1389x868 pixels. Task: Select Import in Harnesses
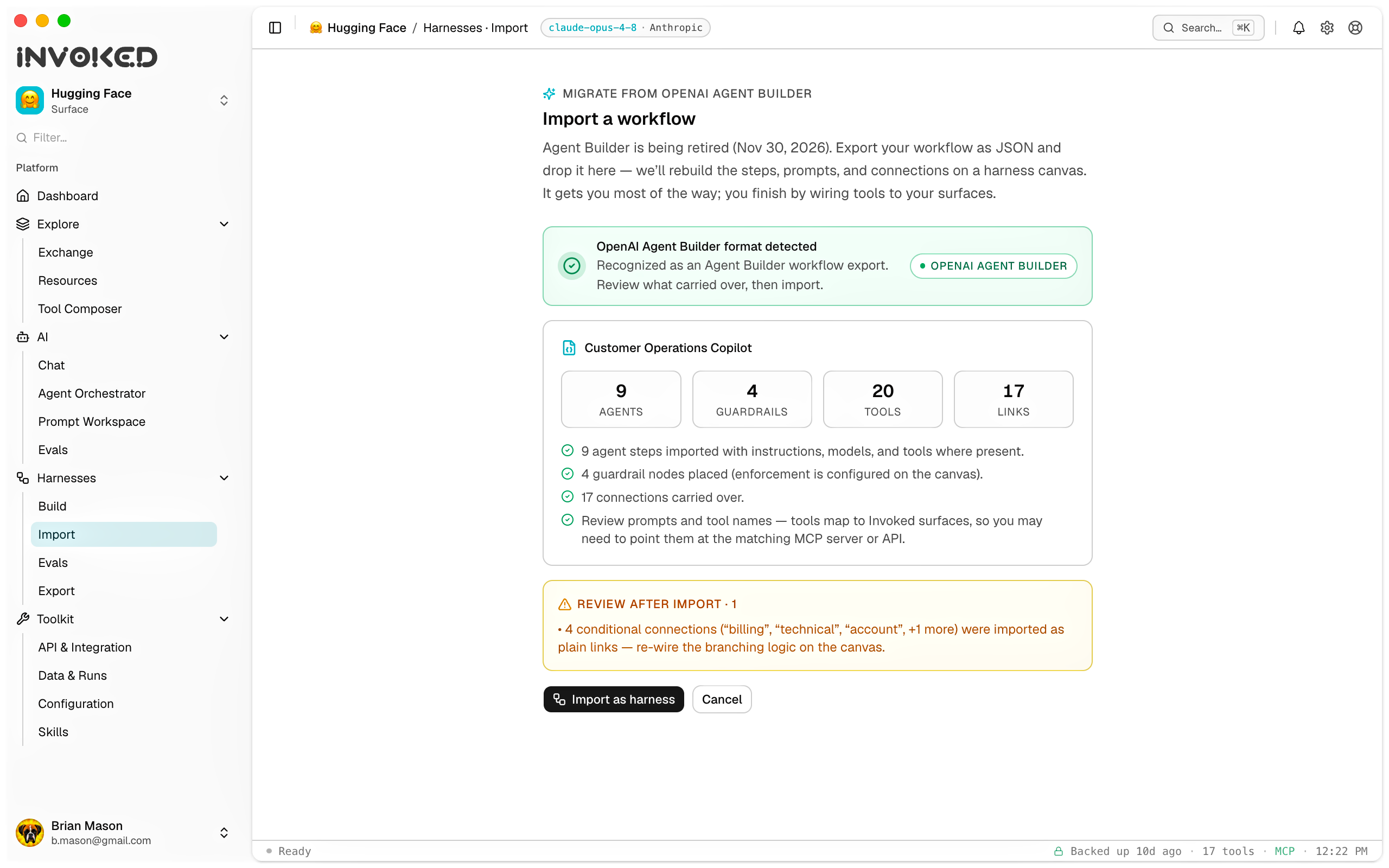click(123, 534)
